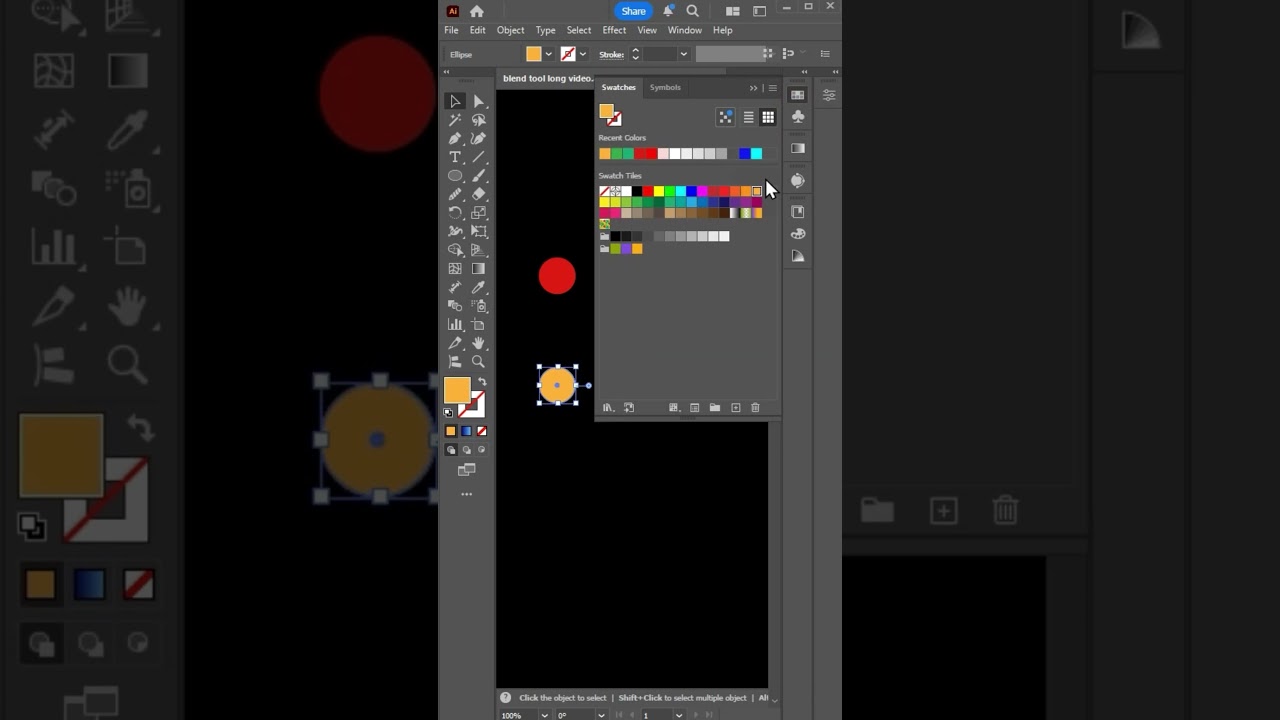
Task: Select the Zoom tool
Action: click(479, 362)
